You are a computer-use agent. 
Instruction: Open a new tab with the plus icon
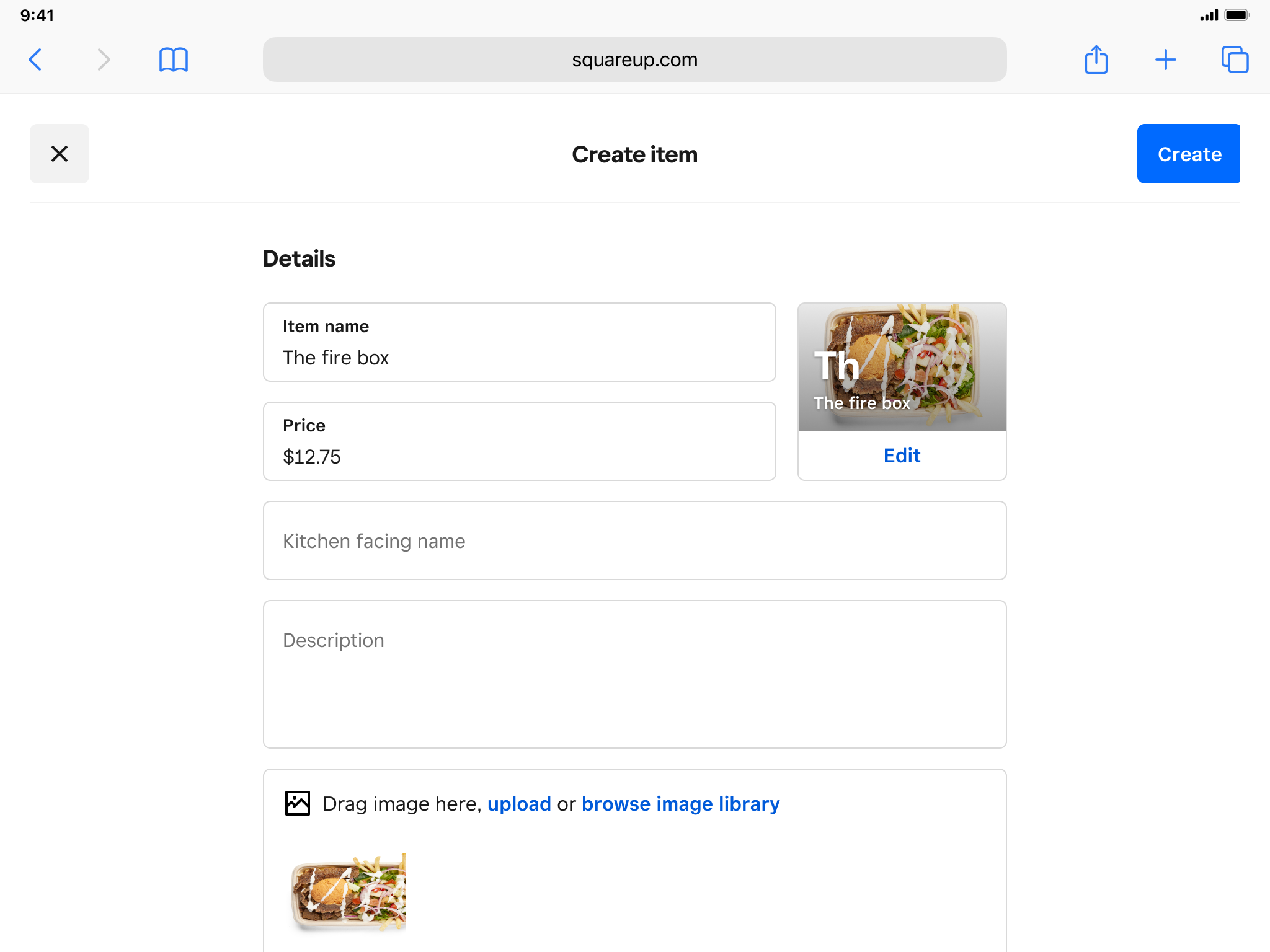1165,60
